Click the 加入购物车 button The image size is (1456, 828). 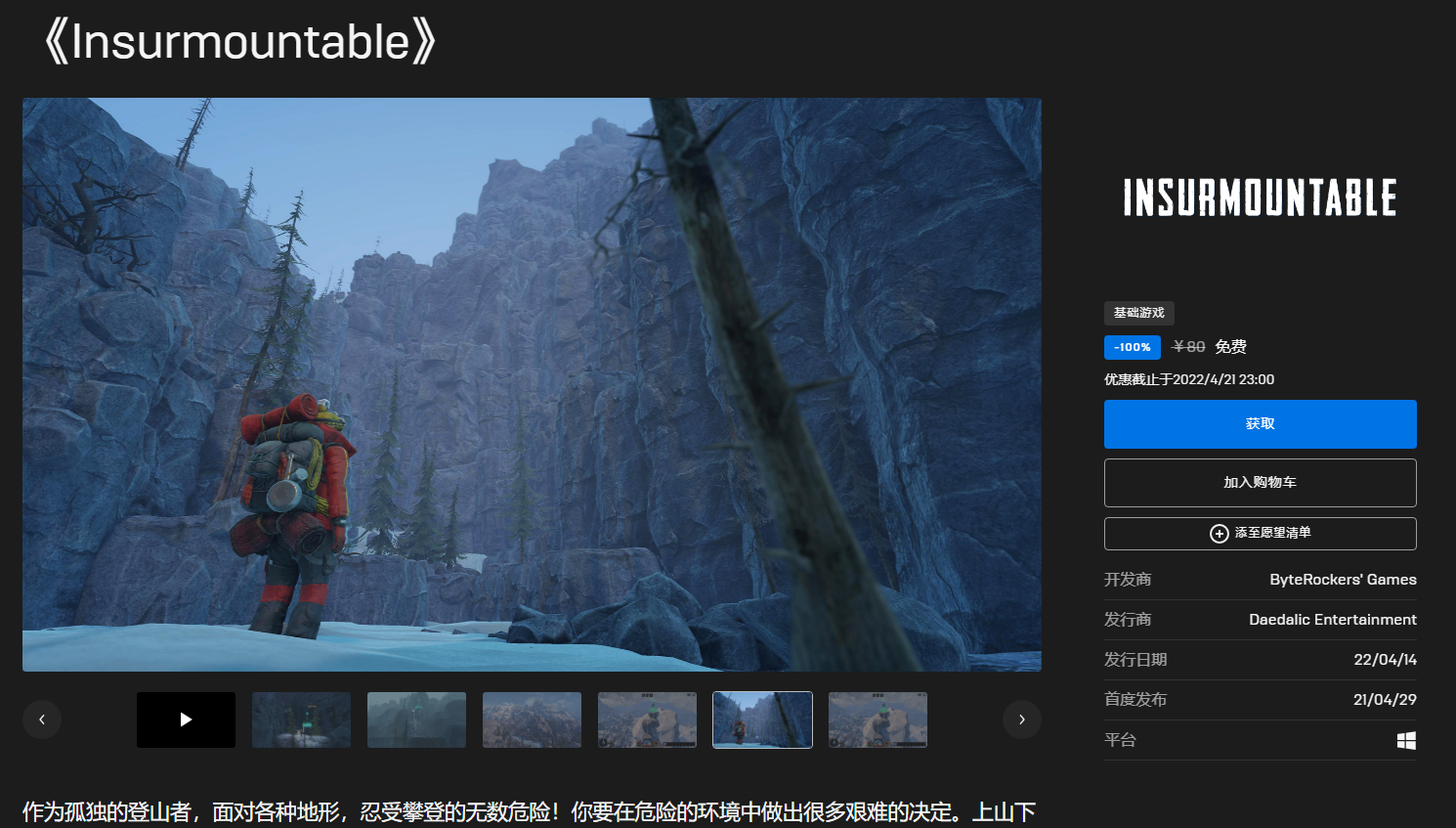[1260, 483]
